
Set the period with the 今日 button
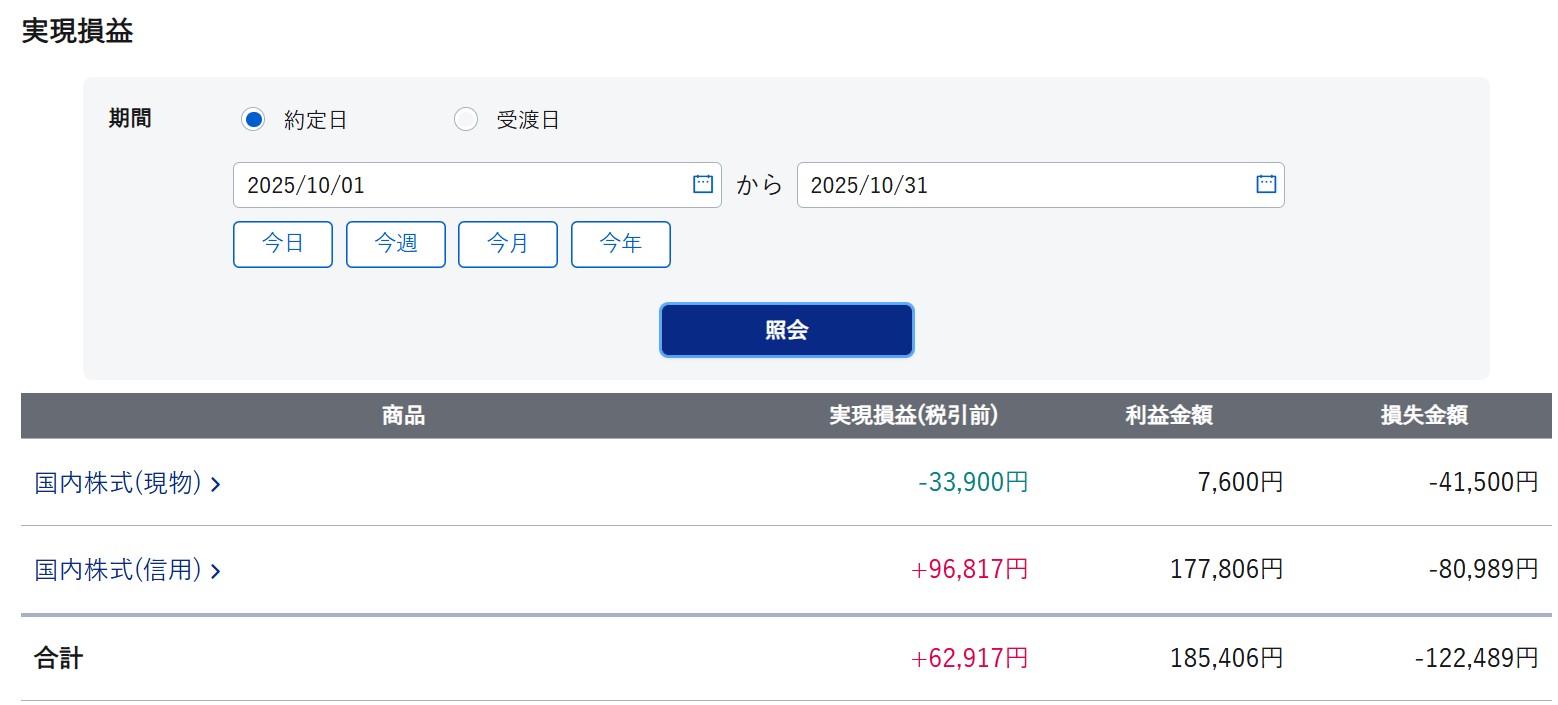tap(283, 245)
